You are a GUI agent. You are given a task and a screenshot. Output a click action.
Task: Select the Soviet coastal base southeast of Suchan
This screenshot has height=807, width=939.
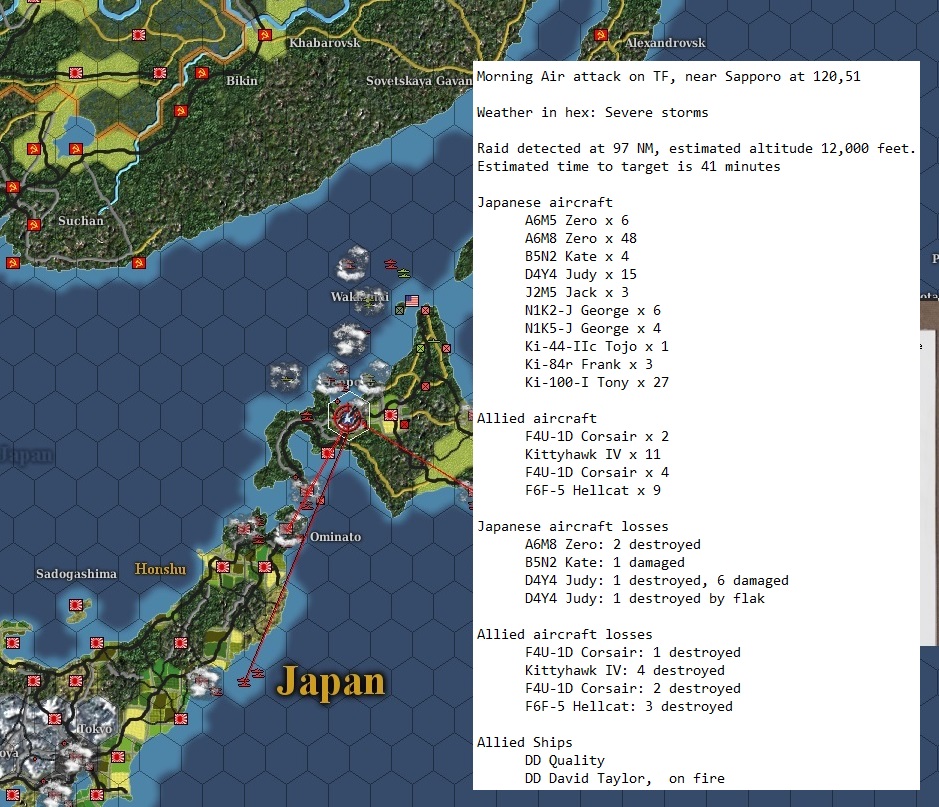coord(139,263)
